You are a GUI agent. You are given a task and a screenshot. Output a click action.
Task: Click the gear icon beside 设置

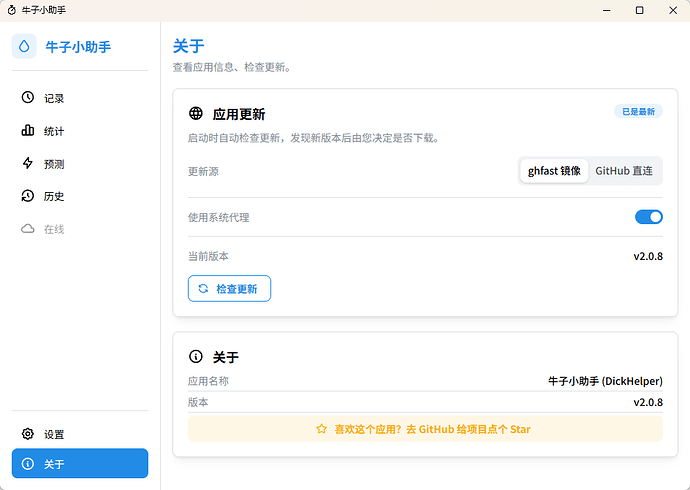point(28,434)
